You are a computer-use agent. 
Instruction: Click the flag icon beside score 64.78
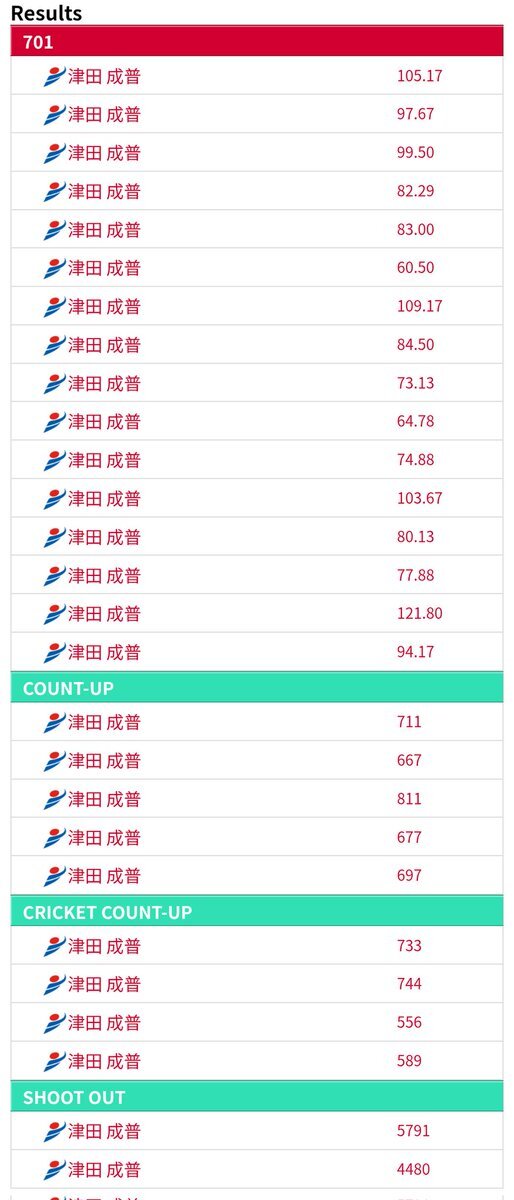pyautogui.click(x=54, y=422)
